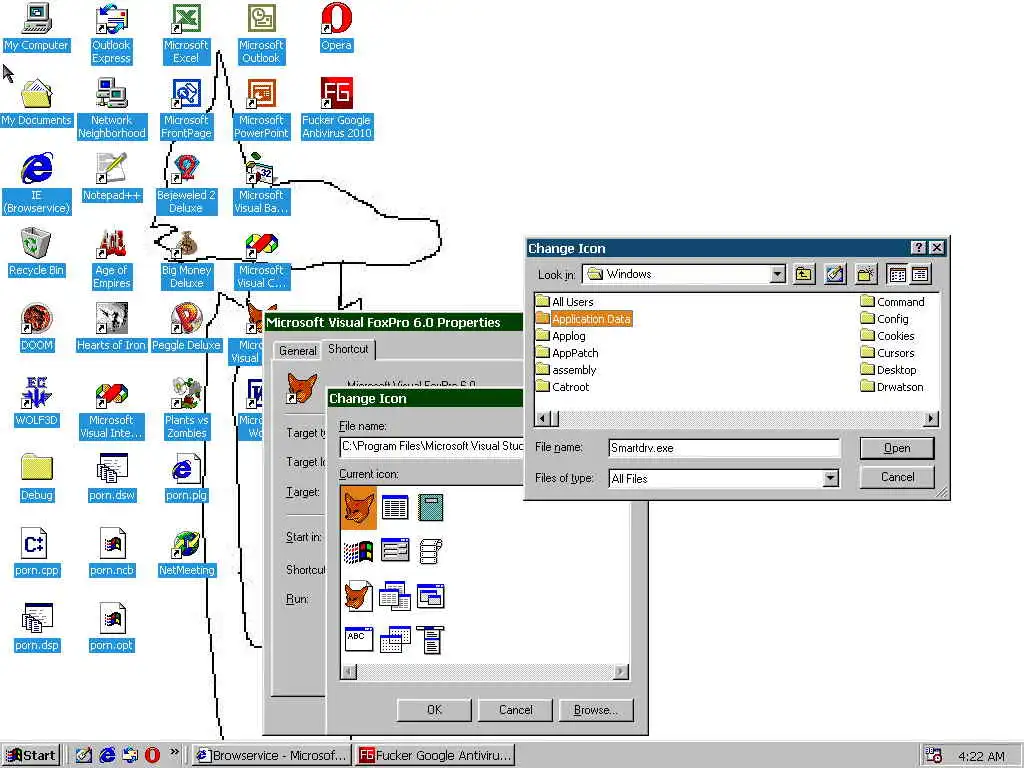The image size is (1024, 768).
Task: Select Microsoft Excel shortcut on desktop
Action: click(186, 34)
